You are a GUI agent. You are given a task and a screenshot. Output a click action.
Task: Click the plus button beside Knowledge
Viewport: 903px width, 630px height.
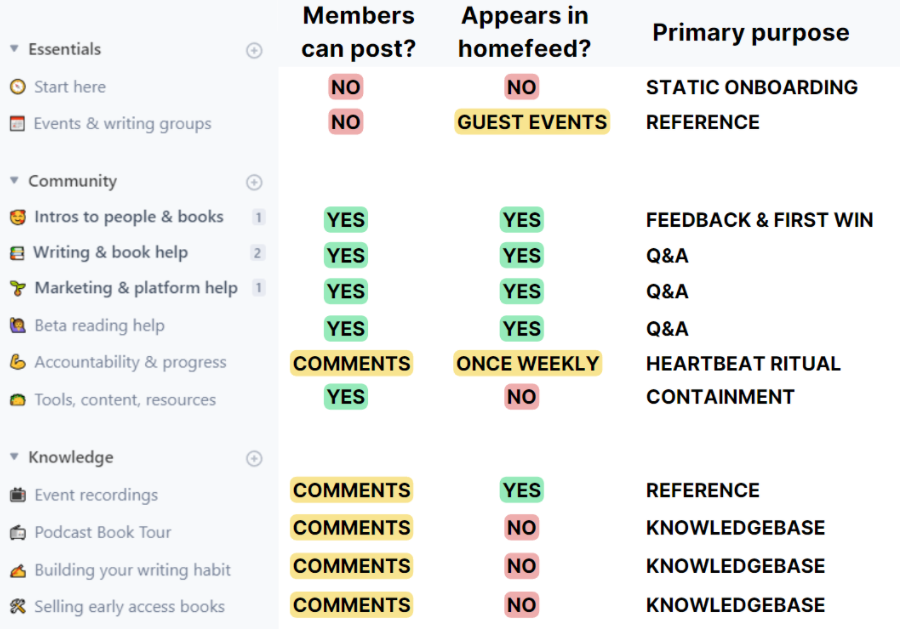pos(254,458)
